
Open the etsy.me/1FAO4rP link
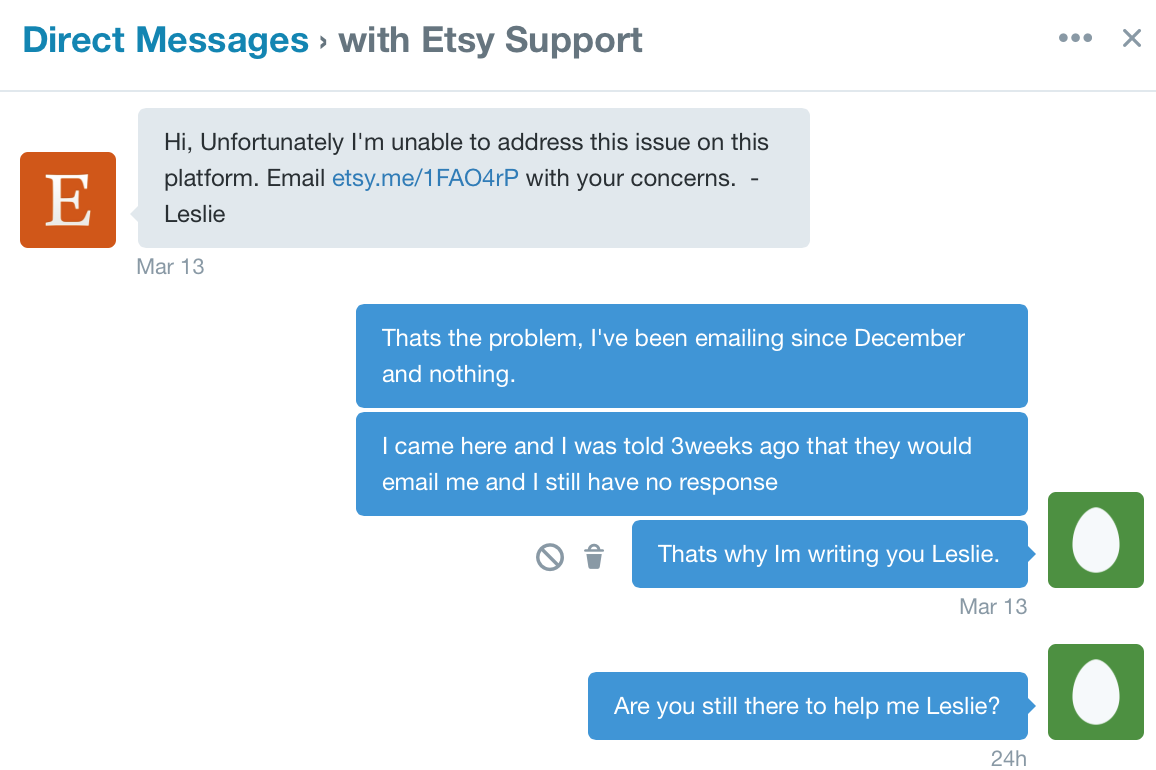tap(425, 178)
